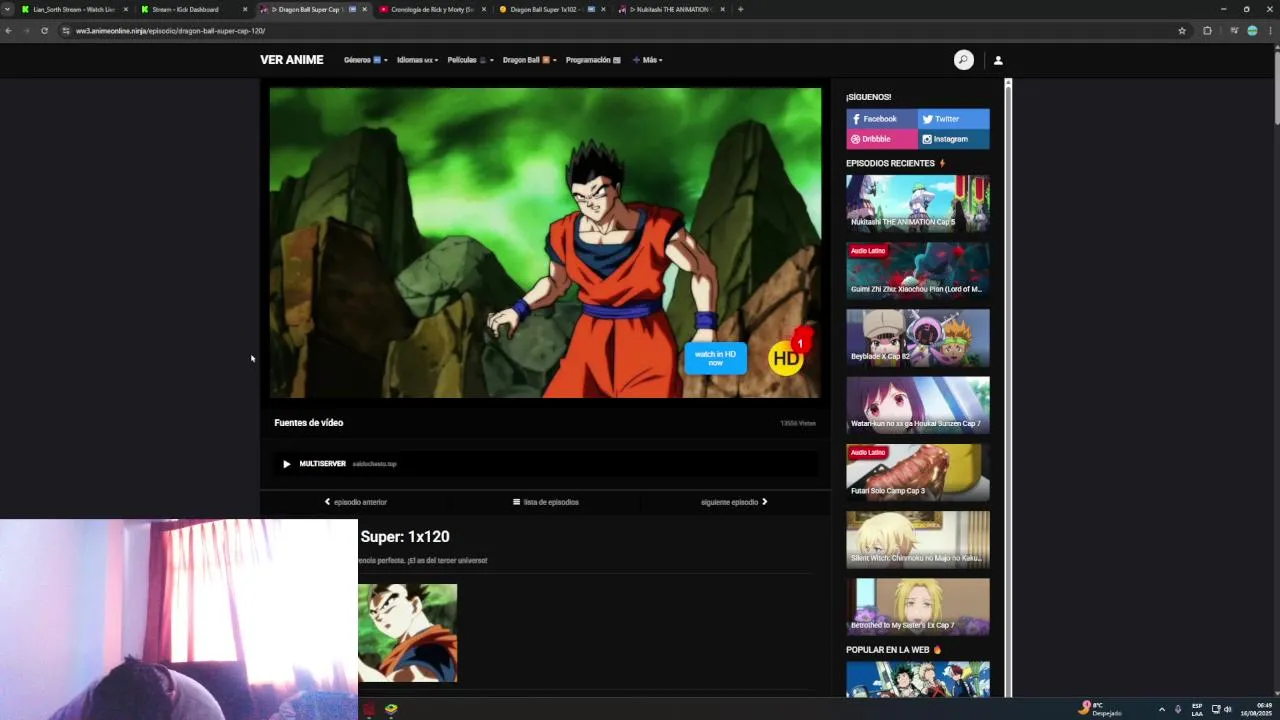Expand the Más dropdown menu
The height and width of the screenshot is (720, 1280).
pyautogui.click(x=648, y=60)
